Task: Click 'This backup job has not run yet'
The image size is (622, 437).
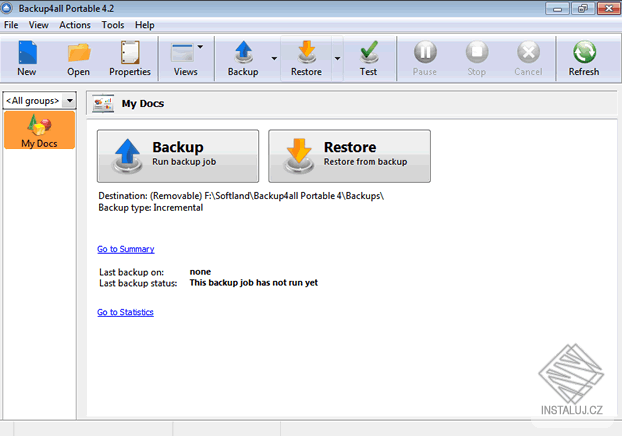Action: (253, 283)
